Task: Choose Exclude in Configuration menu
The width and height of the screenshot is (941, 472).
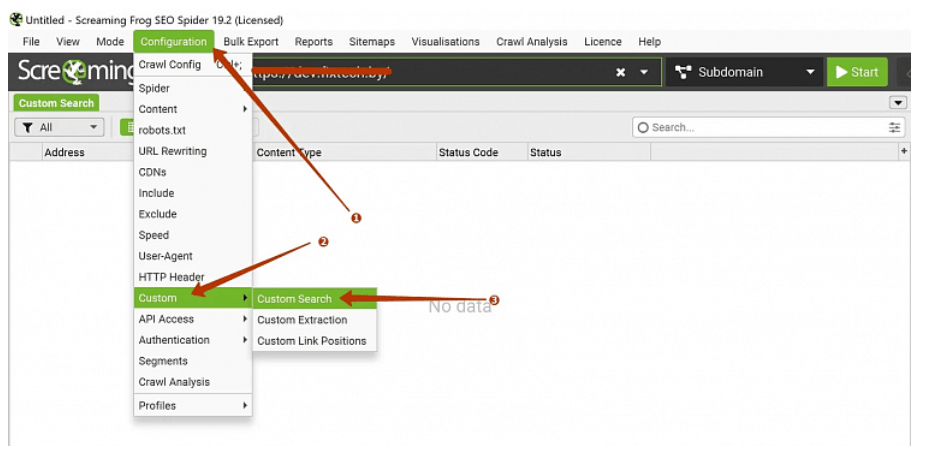Action: coord(192,214)
